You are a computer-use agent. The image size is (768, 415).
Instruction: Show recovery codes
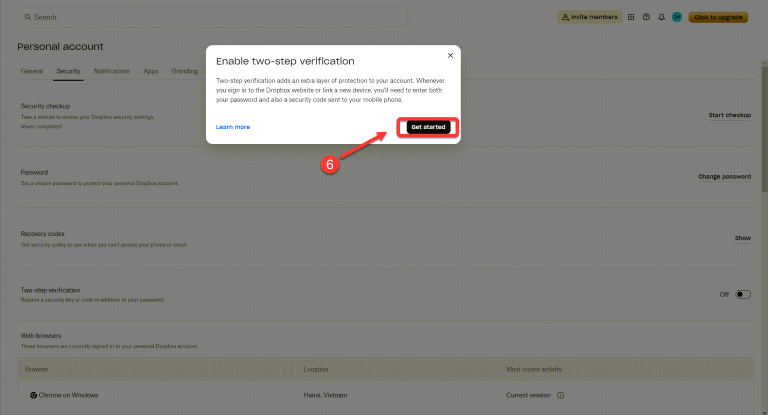click(x=743, y=238)
